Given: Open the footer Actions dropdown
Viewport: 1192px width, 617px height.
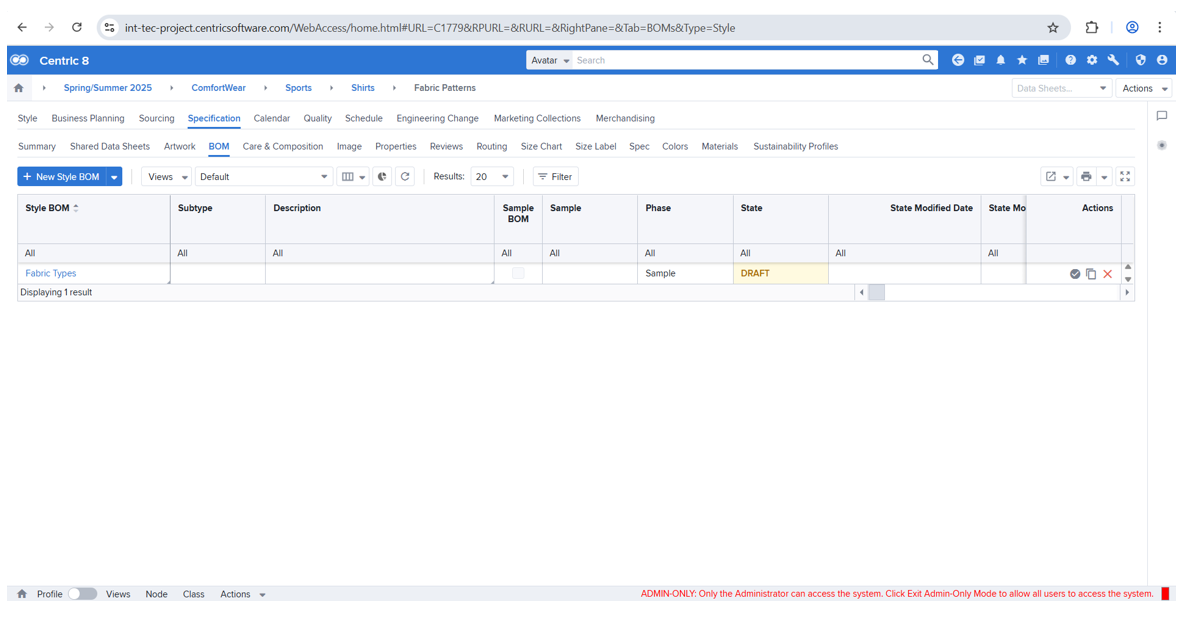Looking at the screenshot, I should click(243, 594).
